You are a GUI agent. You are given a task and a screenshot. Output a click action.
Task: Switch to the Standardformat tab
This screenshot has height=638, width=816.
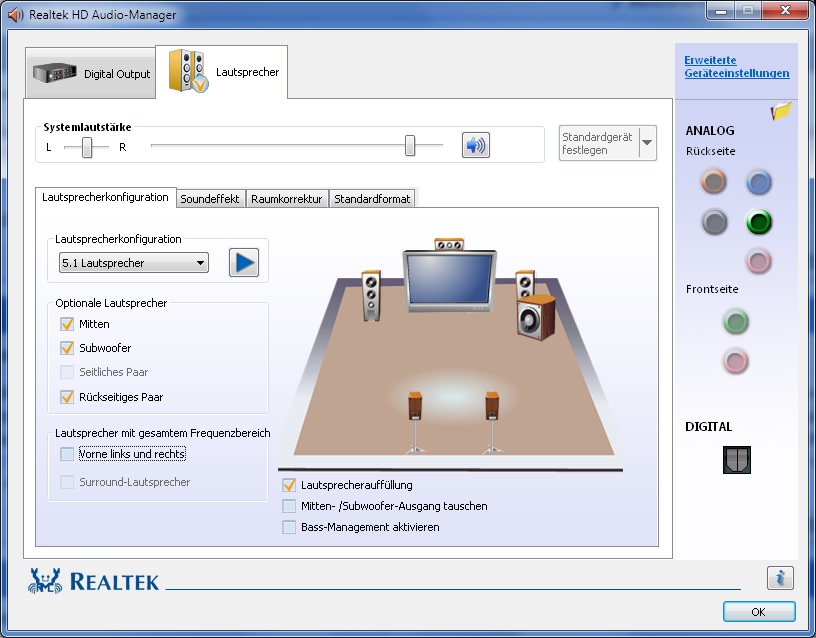(x=372, y=199)
